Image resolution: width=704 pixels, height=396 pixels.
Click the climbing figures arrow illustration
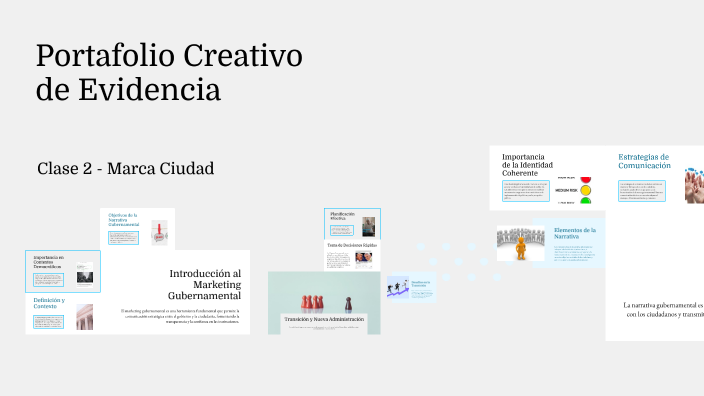pyautogui.click(x=398, y=287)
